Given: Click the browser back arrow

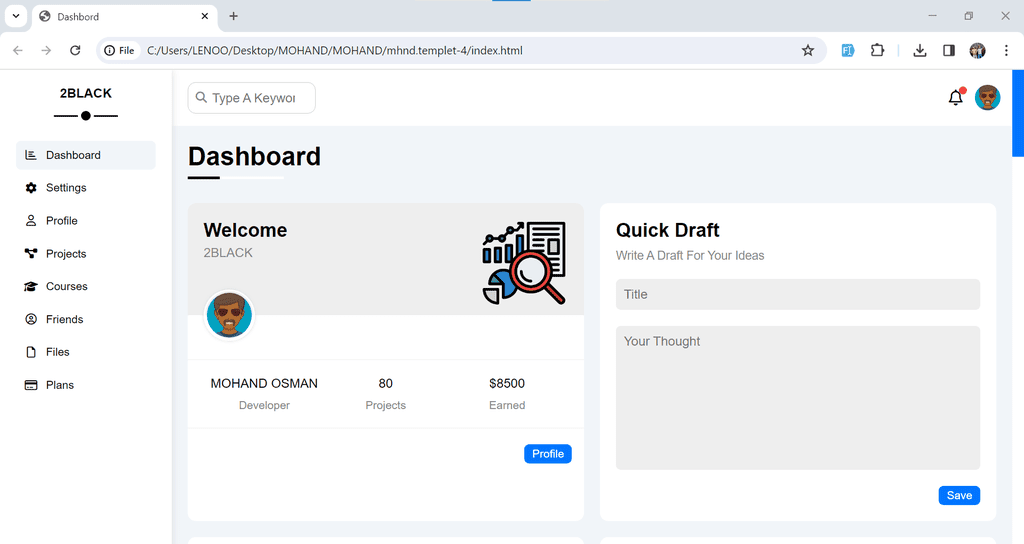Looking at the screenshot, I should click(18, 50).
